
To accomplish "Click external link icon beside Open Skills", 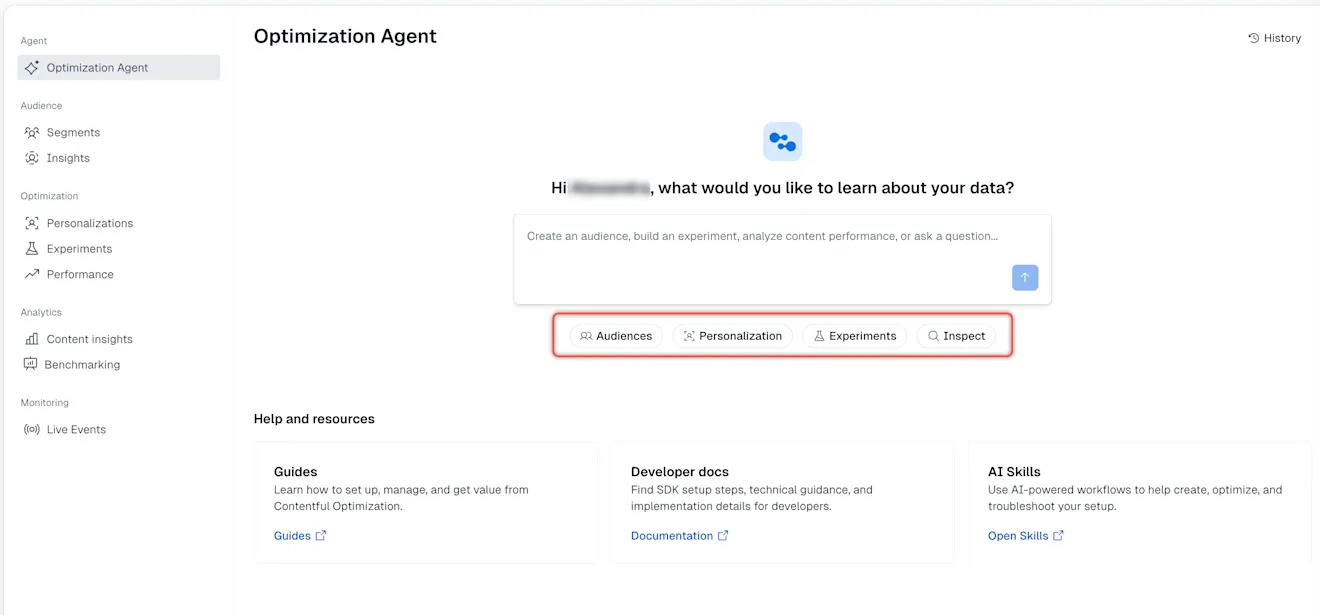I will [1058, 536].
